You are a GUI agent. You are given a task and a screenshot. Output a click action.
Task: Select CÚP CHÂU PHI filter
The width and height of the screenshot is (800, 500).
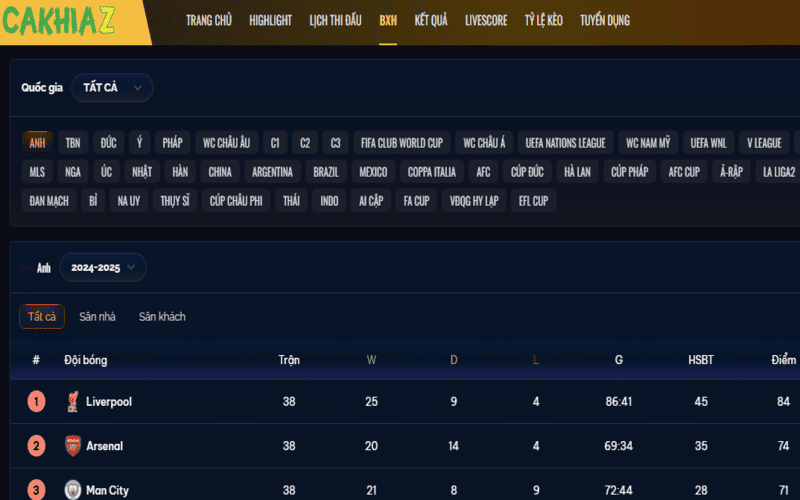point(236,201)
